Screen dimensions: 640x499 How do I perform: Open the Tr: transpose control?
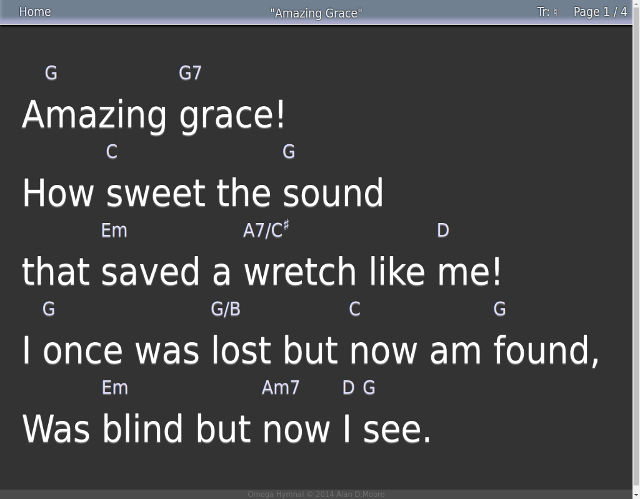click(547, 12)
